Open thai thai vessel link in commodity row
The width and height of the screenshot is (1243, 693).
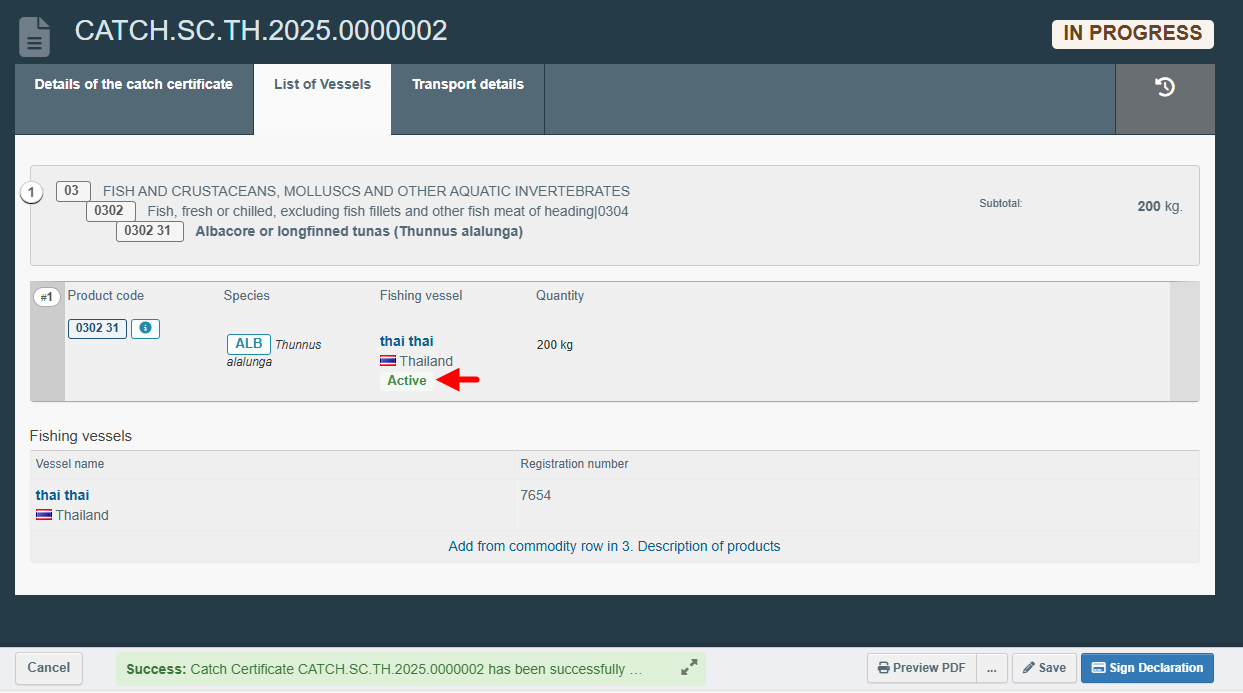click(406, 341)
